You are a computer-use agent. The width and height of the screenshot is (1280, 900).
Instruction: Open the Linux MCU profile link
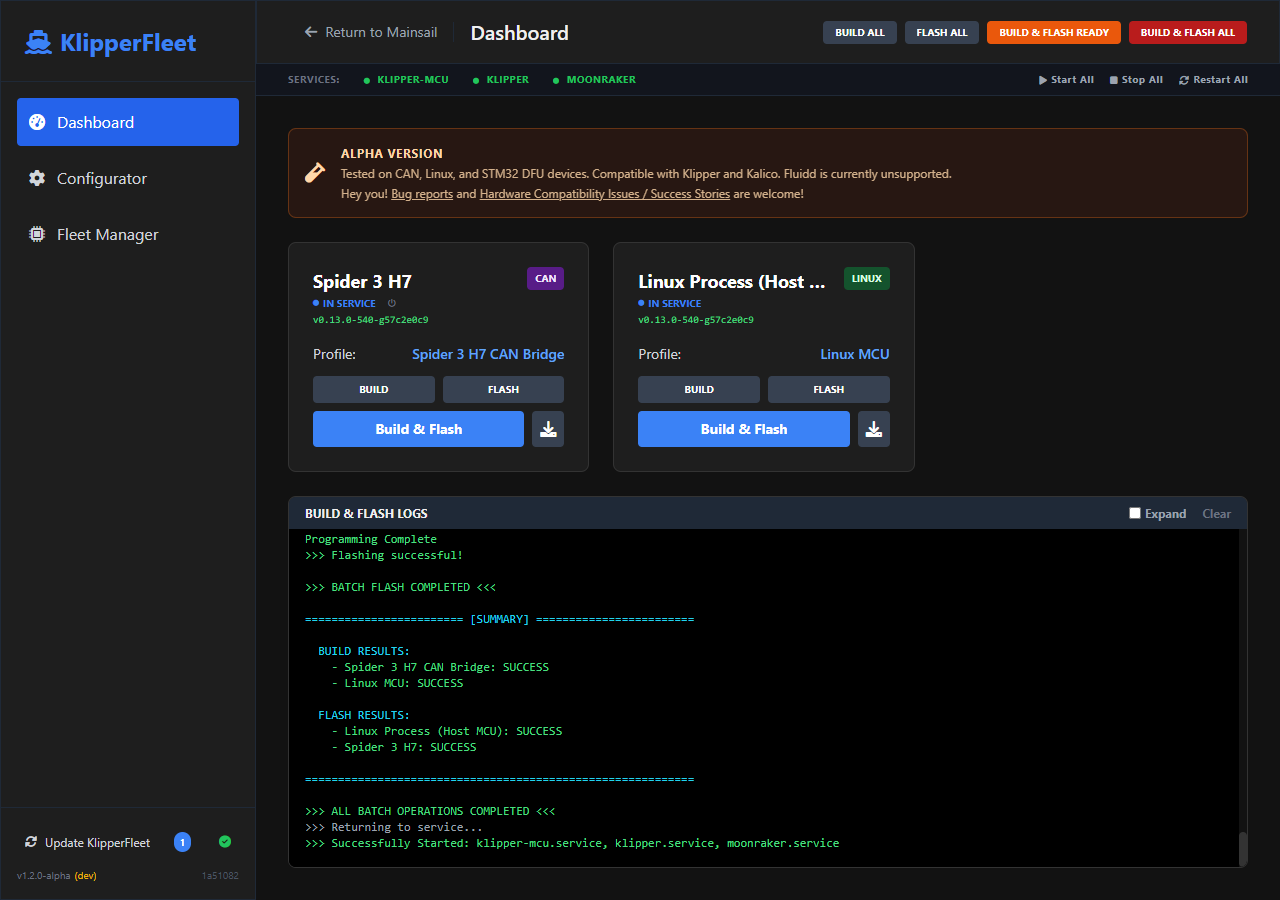click(x=855, y=354)
